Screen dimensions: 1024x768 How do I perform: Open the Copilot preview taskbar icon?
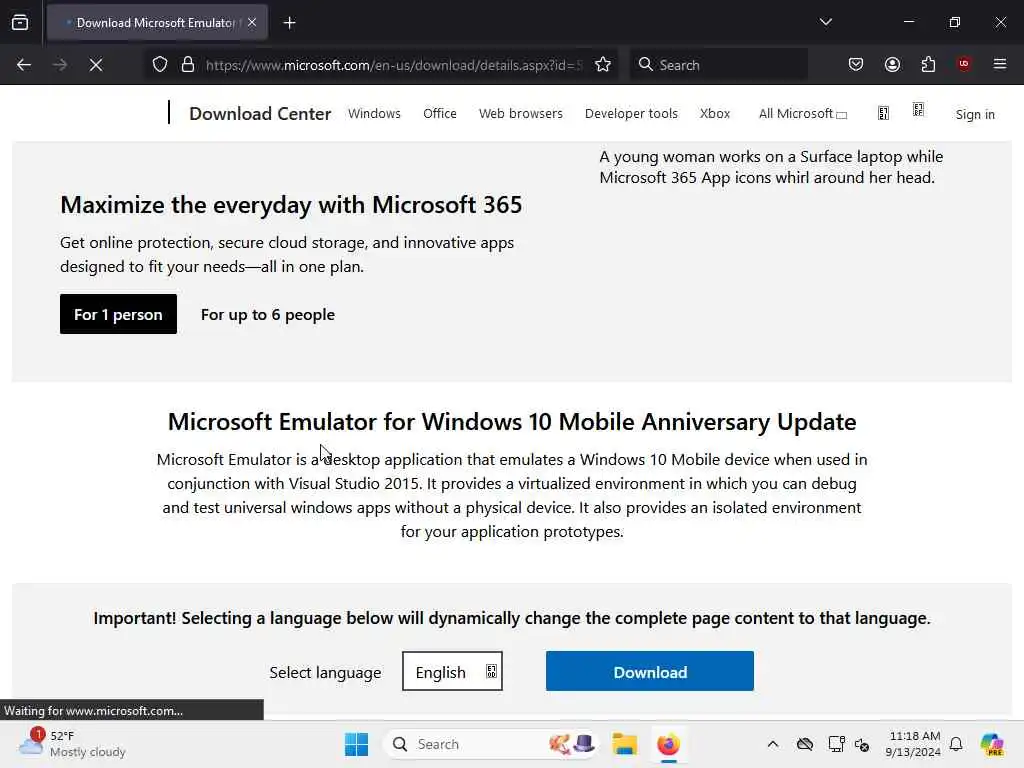tap(992, 744)
